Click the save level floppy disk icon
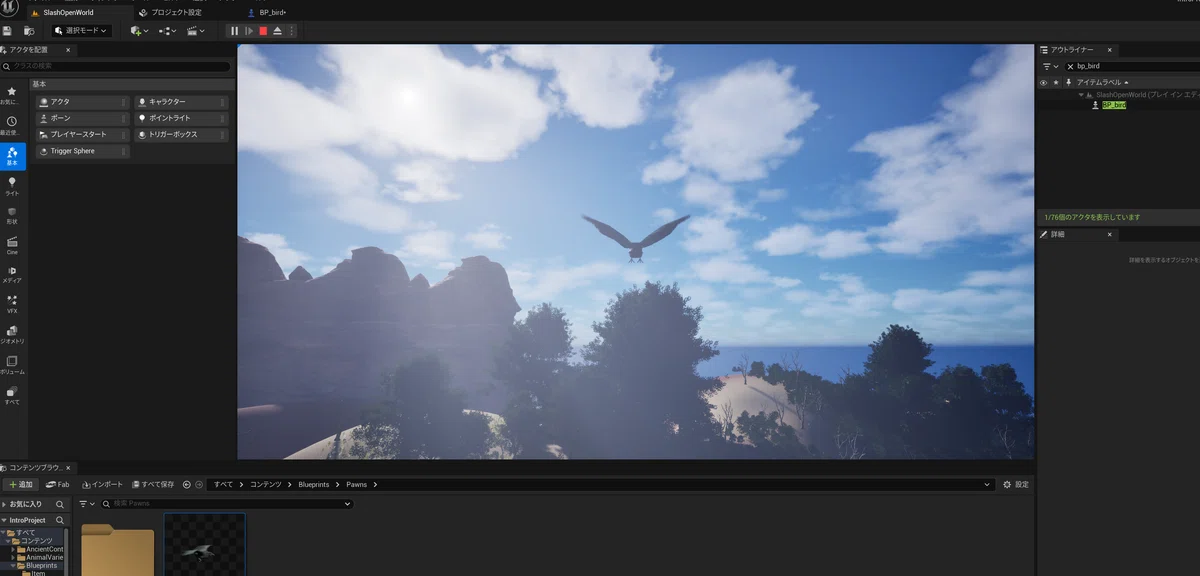This screenshot has width=1200, height=576. 8,31
